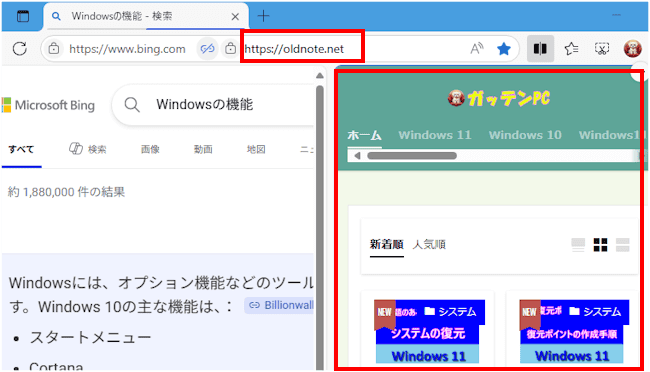650x372 pixels.
Task: Select the すべて search tab
Action: (21, 149)
